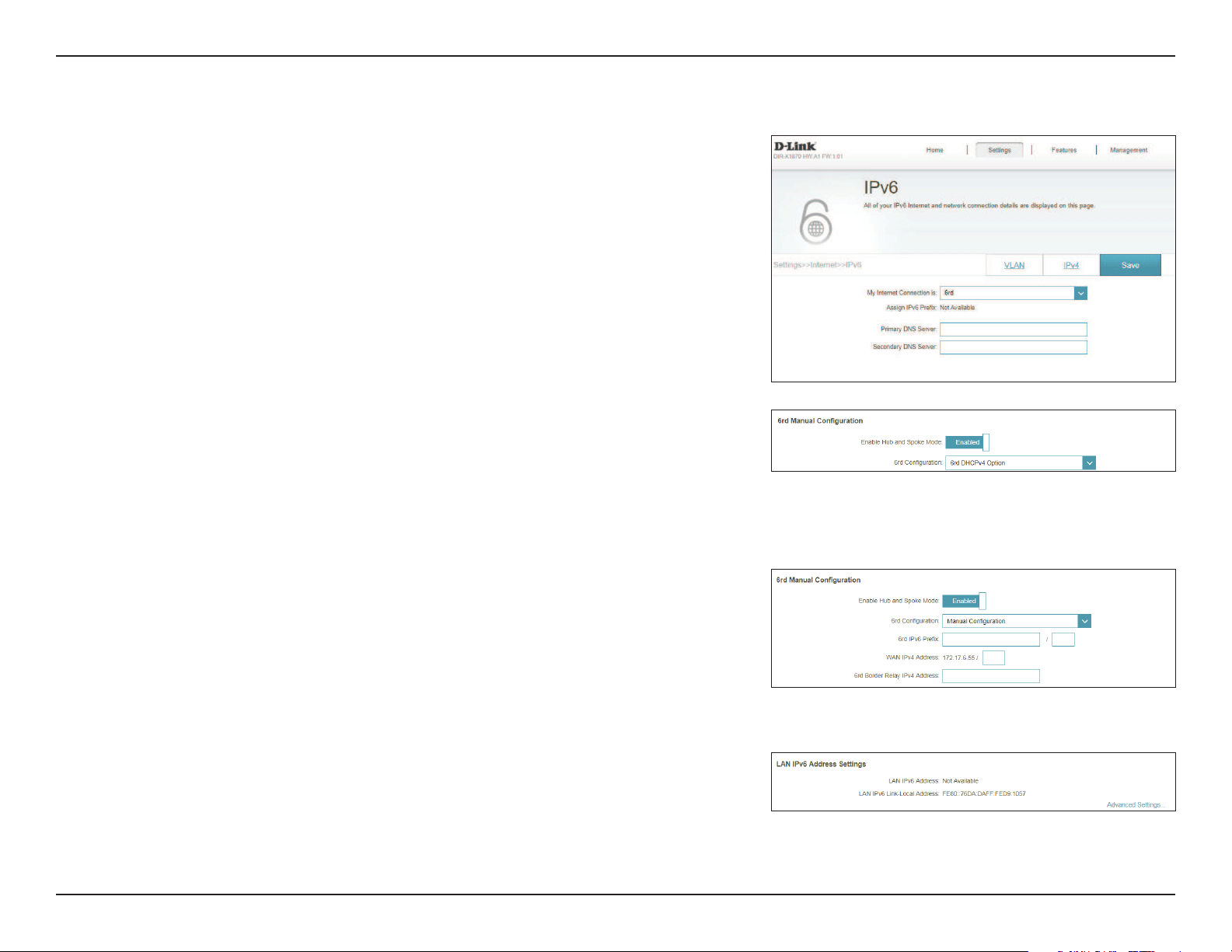This screenshot has width=1232, height=952.
Task: Open the Management tab
Action: (x=1129, y=150)
